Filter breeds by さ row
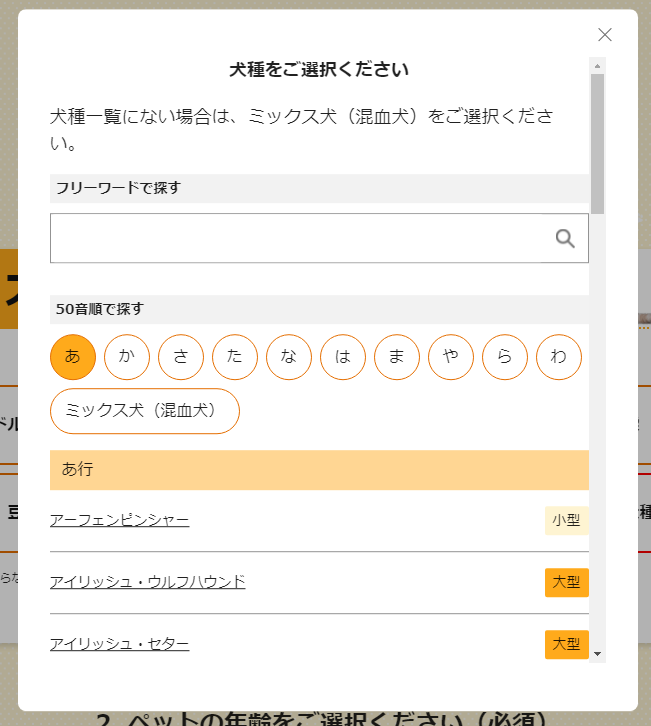The height and width of the screenshot is (726, 651). 181,357
